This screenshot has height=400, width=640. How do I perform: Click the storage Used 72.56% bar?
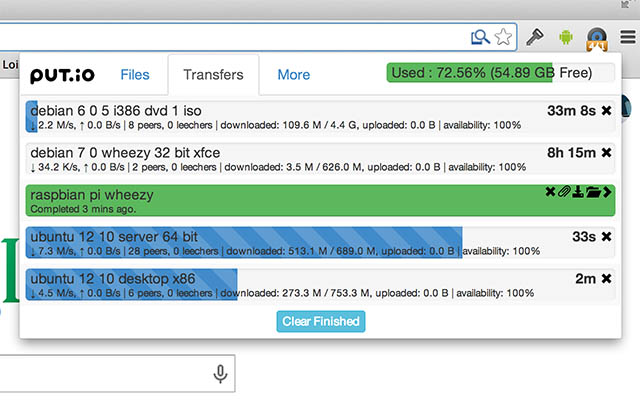[x=500, y=73]
